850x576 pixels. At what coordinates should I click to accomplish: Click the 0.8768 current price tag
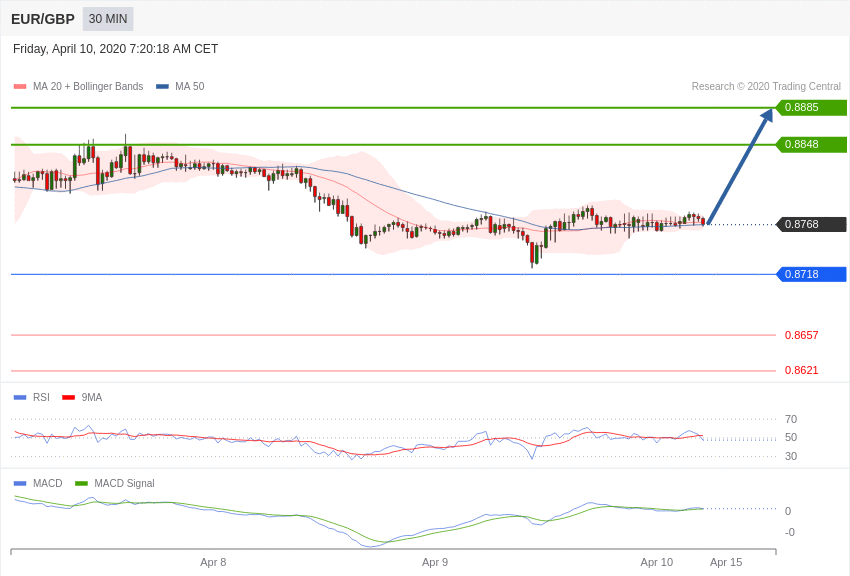pyautogui.click(x=812, y=224)
